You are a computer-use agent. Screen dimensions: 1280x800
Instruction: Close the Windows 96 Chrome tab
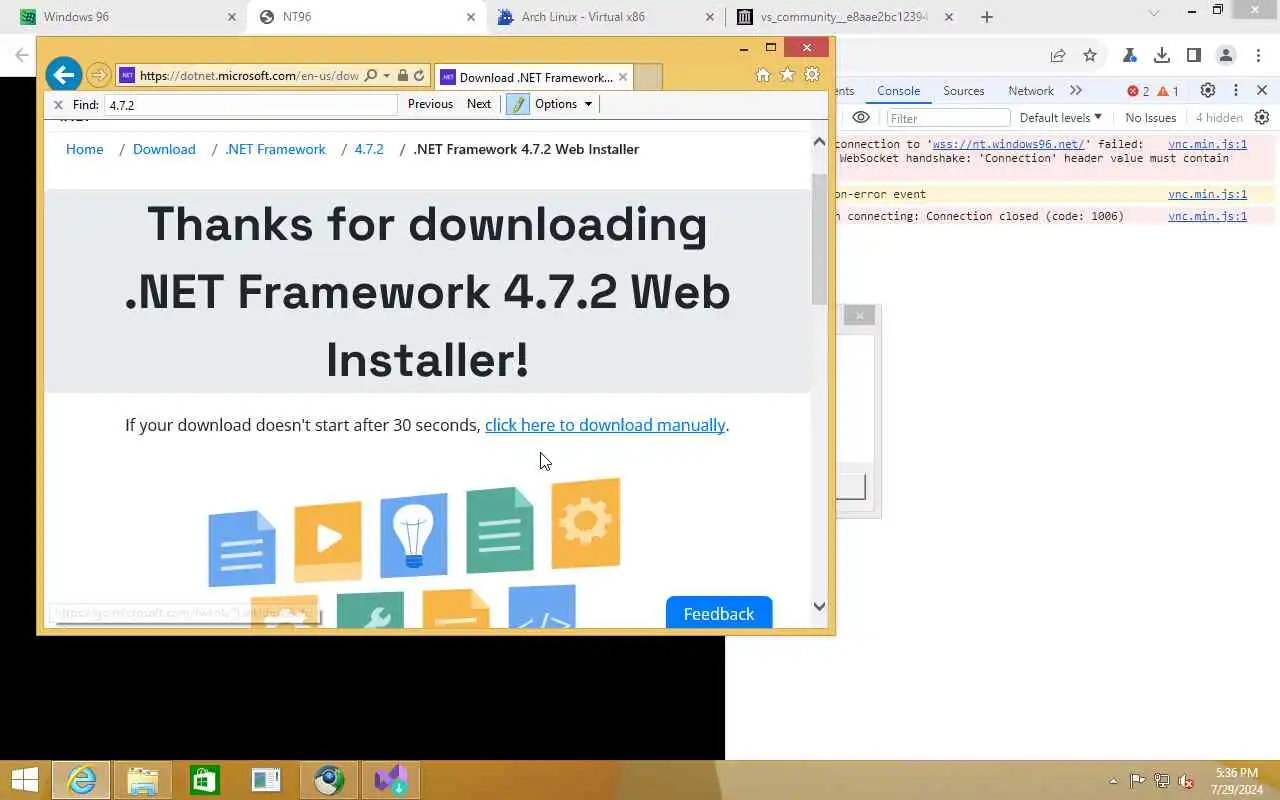click(x=232, y=17)
